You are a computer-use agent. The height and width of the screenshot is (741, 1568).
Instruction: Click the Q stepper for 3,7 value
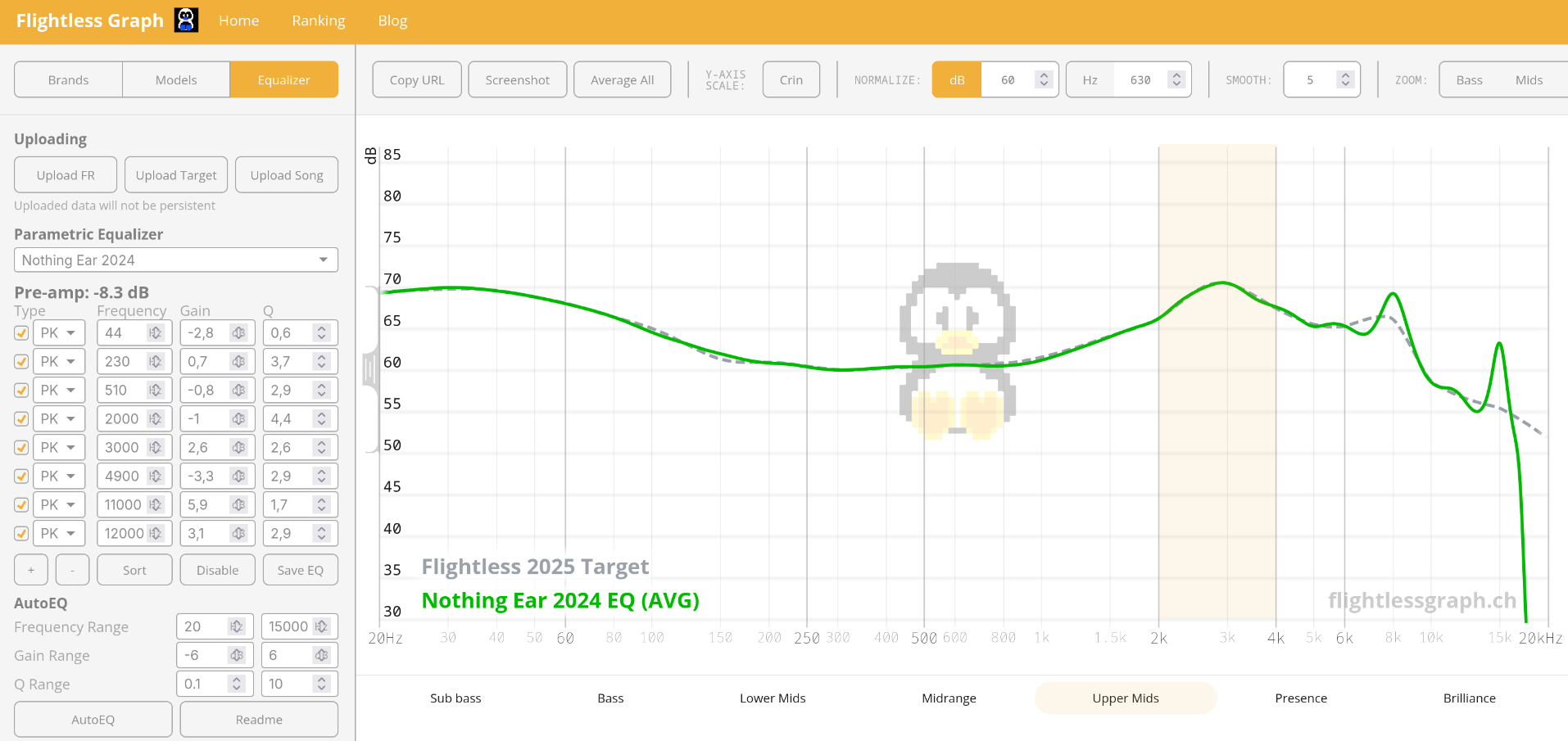(321, 362)
